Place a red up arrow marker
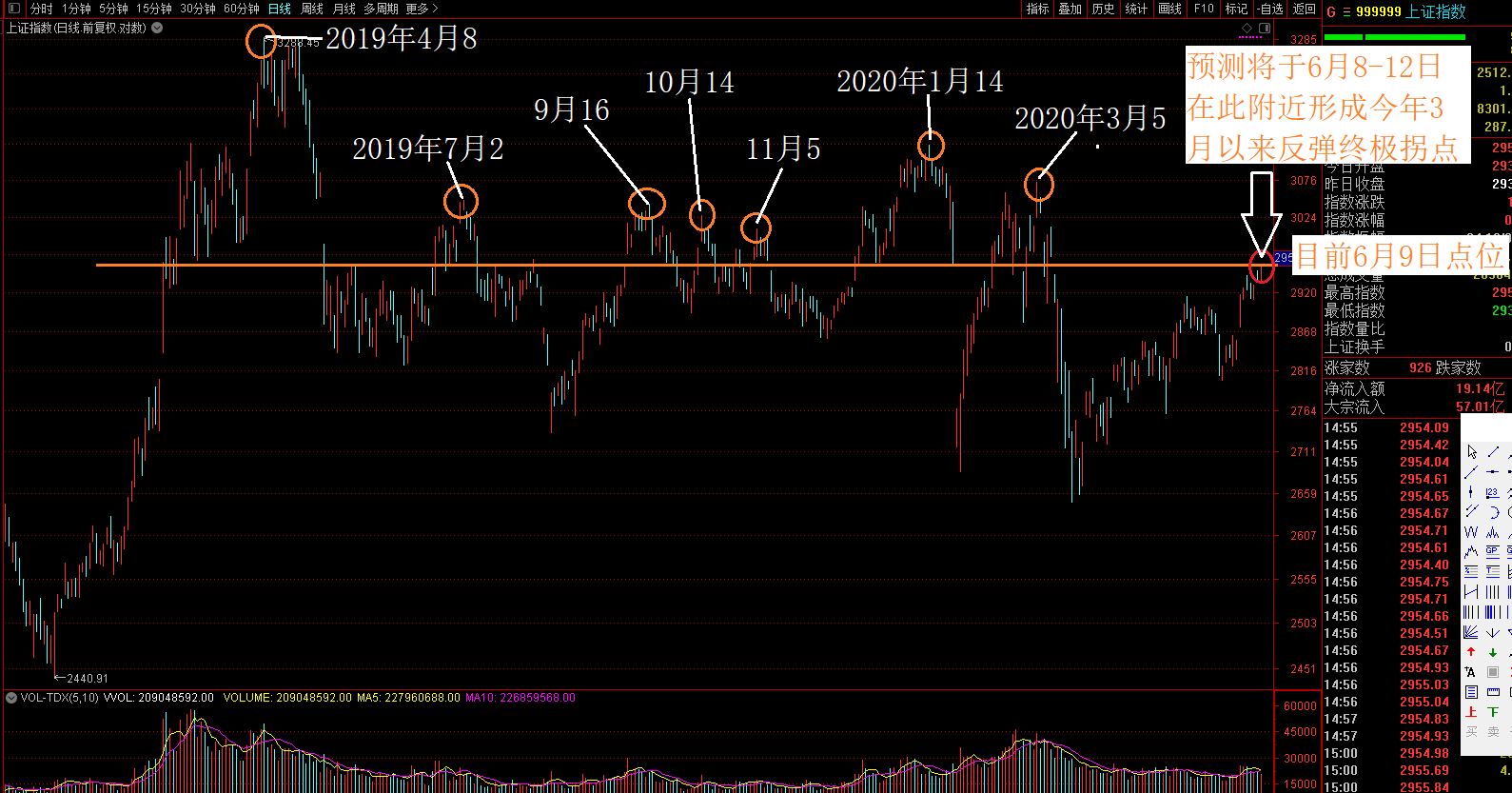Viewport: 1512px width, 793px height. [1471, 652]
